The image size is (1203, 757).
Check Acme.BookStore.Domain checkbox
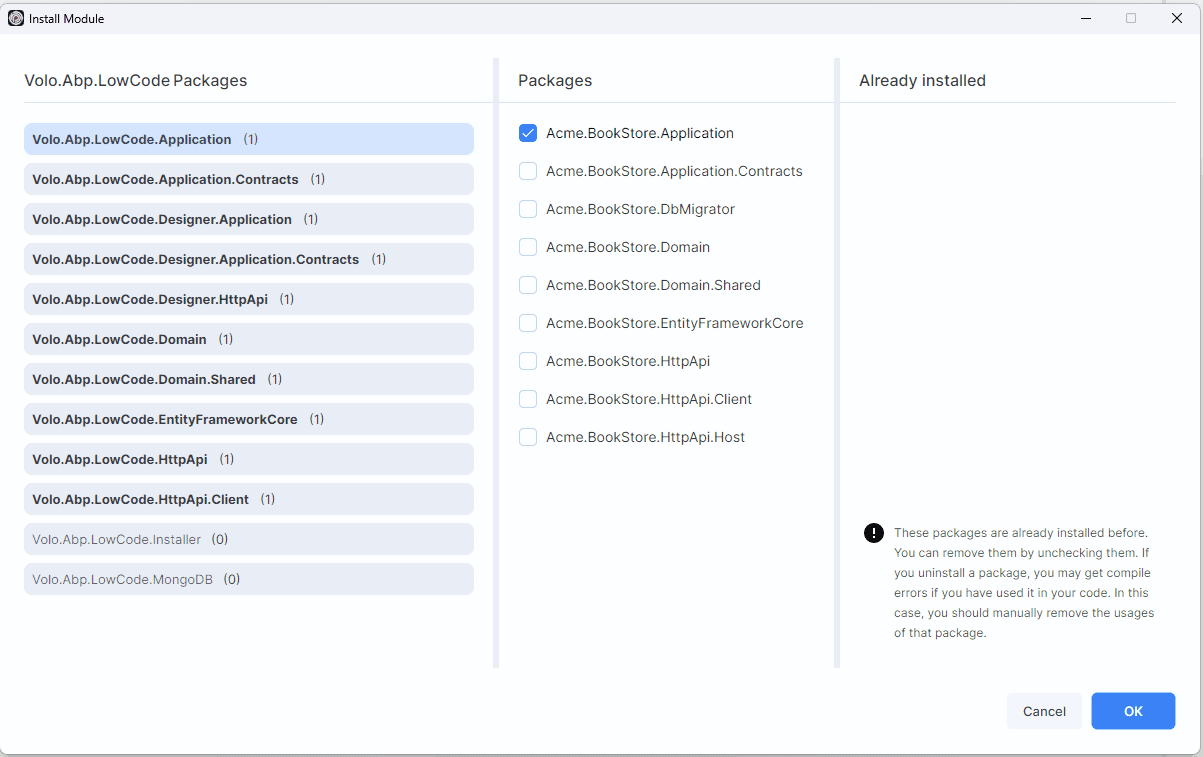tap(528, 247)
